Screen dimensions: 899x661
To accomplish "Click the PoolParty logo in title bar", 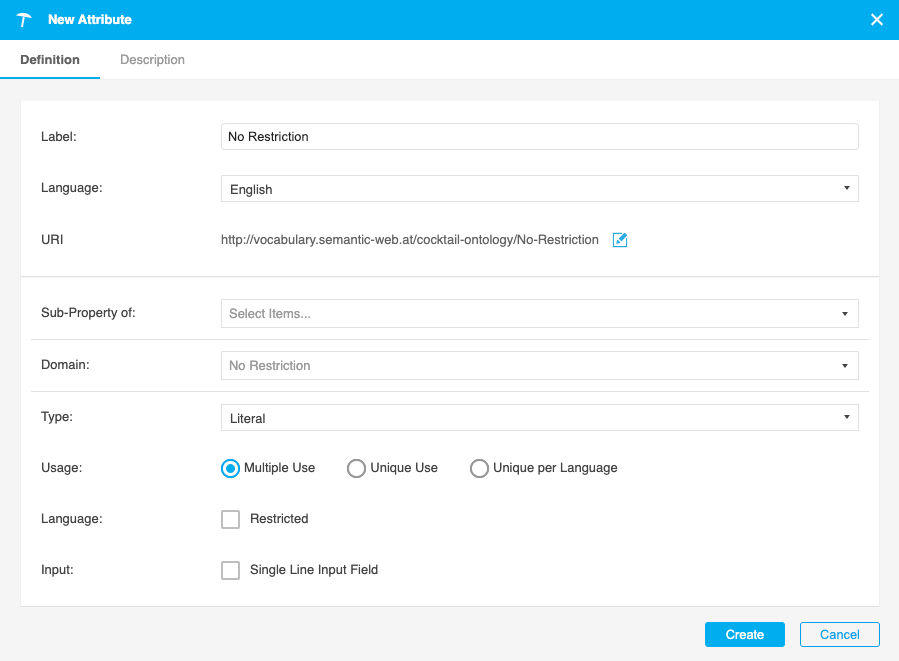I will pos(25,20).
